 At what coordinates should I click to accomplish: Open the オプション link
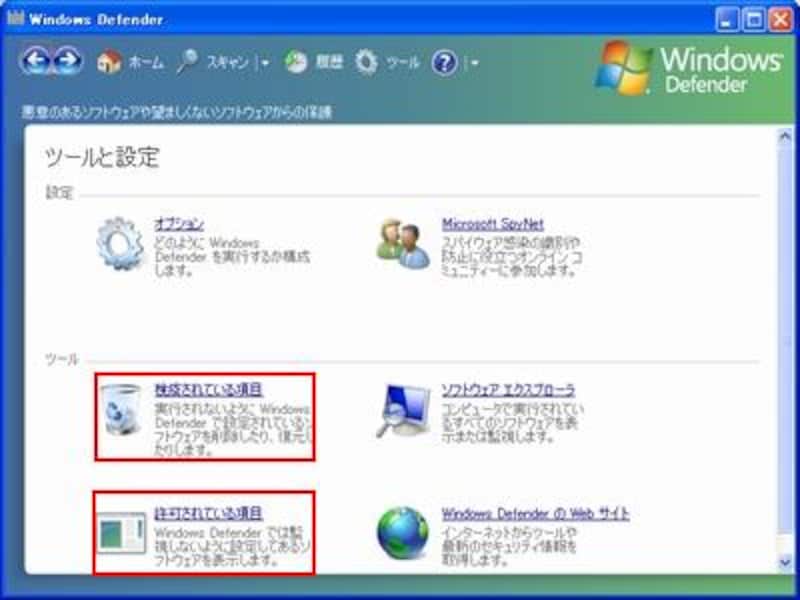(179, 224)
